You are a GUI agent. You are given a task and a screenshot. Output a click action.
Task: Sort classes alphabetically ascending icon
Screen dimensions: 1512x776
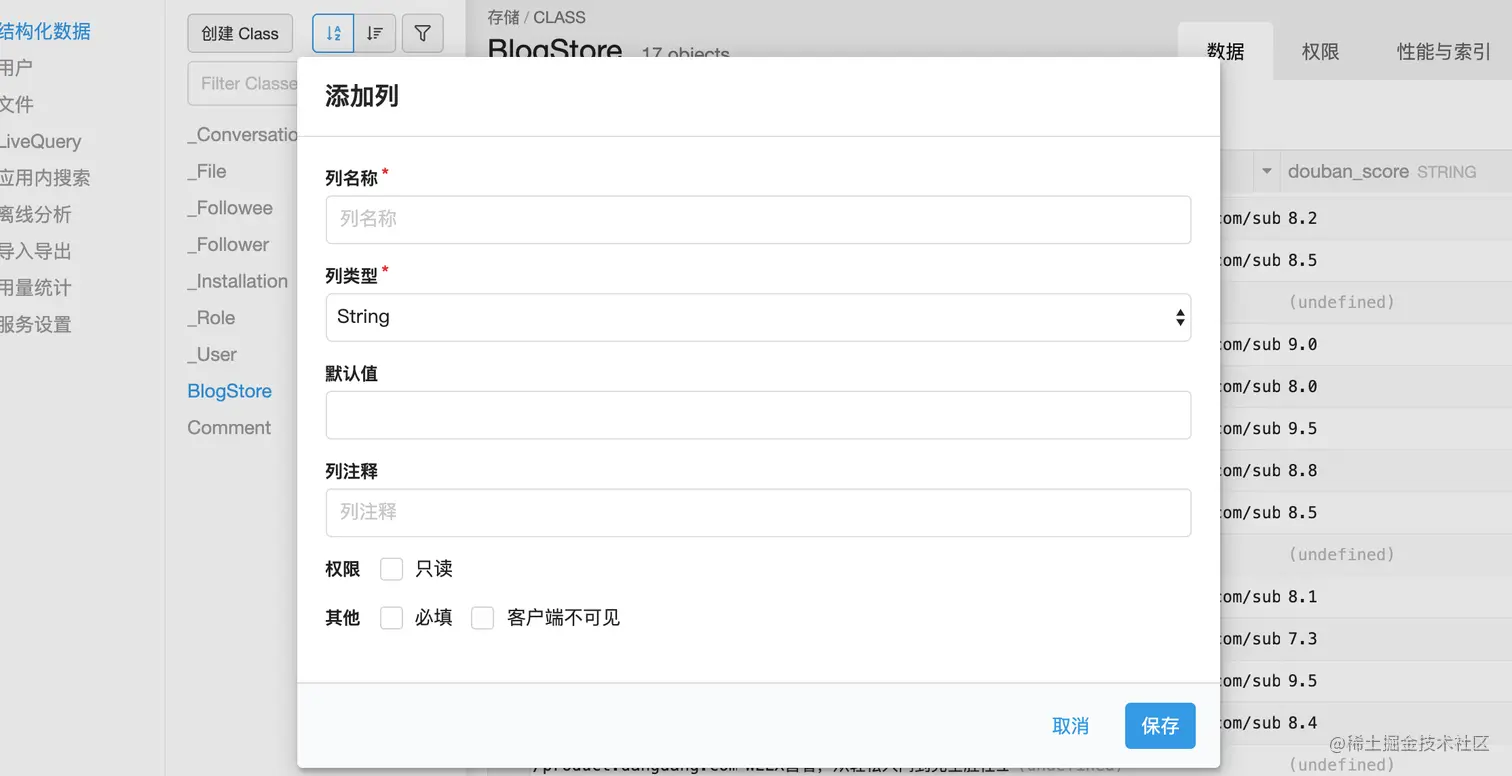click(x=333, y=33)
